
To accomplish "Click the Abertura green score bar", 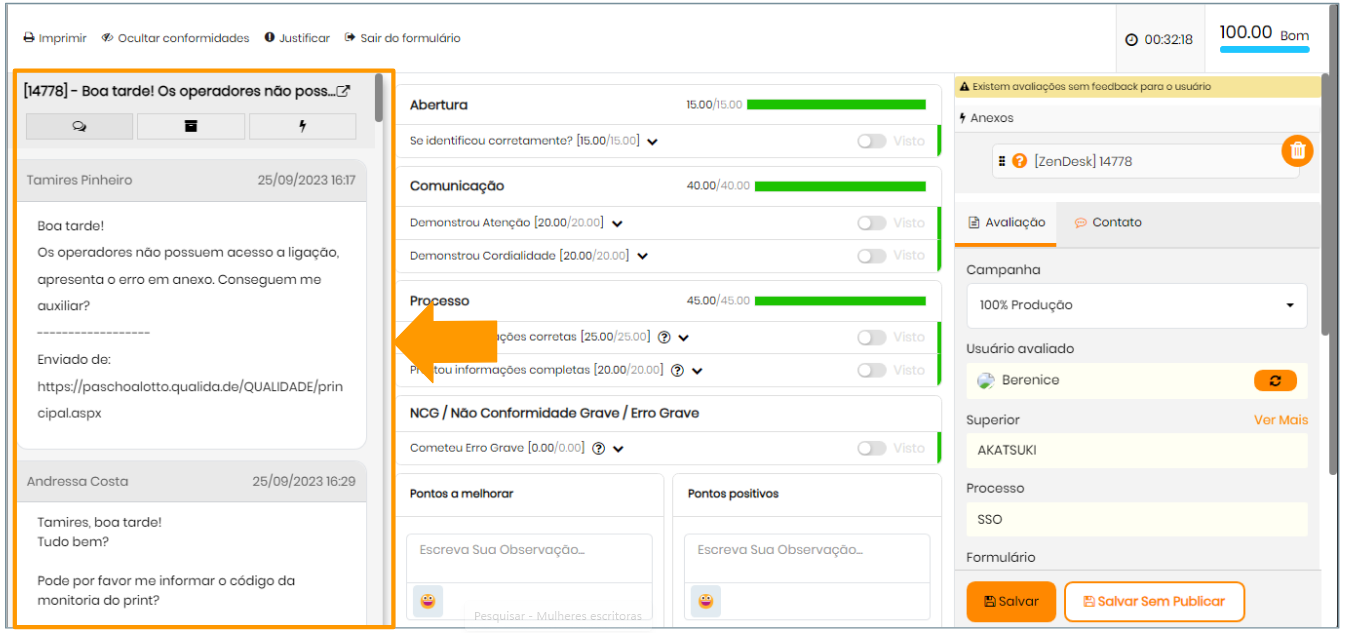I will [x=836, y=105].
